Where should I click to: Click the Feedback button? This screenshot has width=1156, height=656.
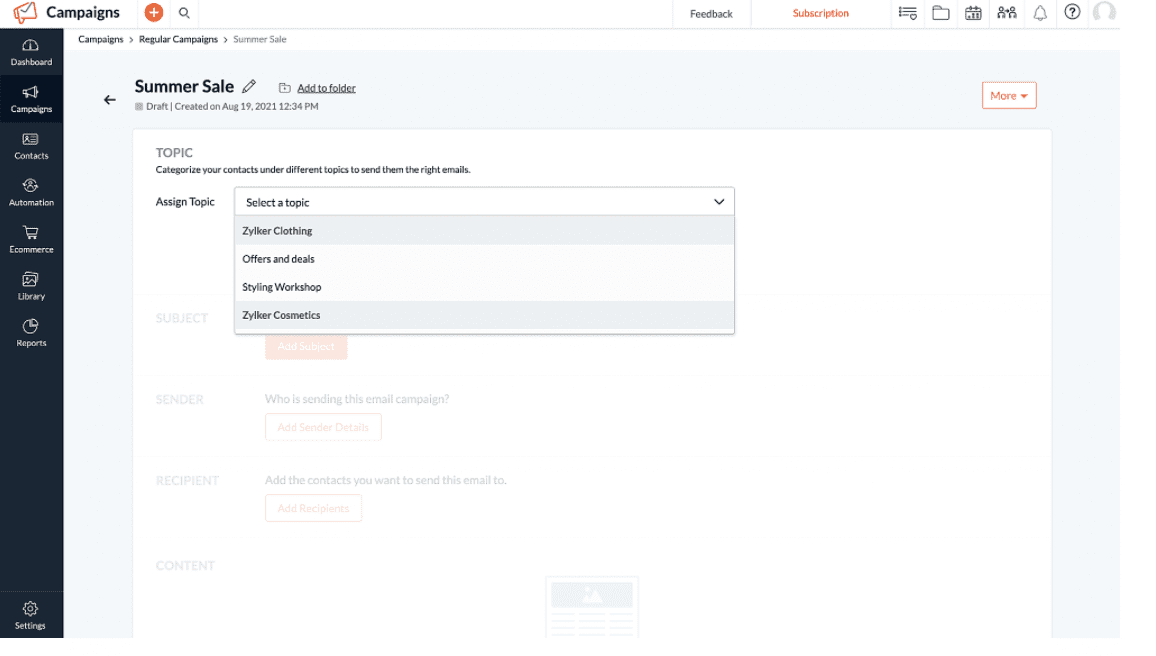tap(711, 14)
